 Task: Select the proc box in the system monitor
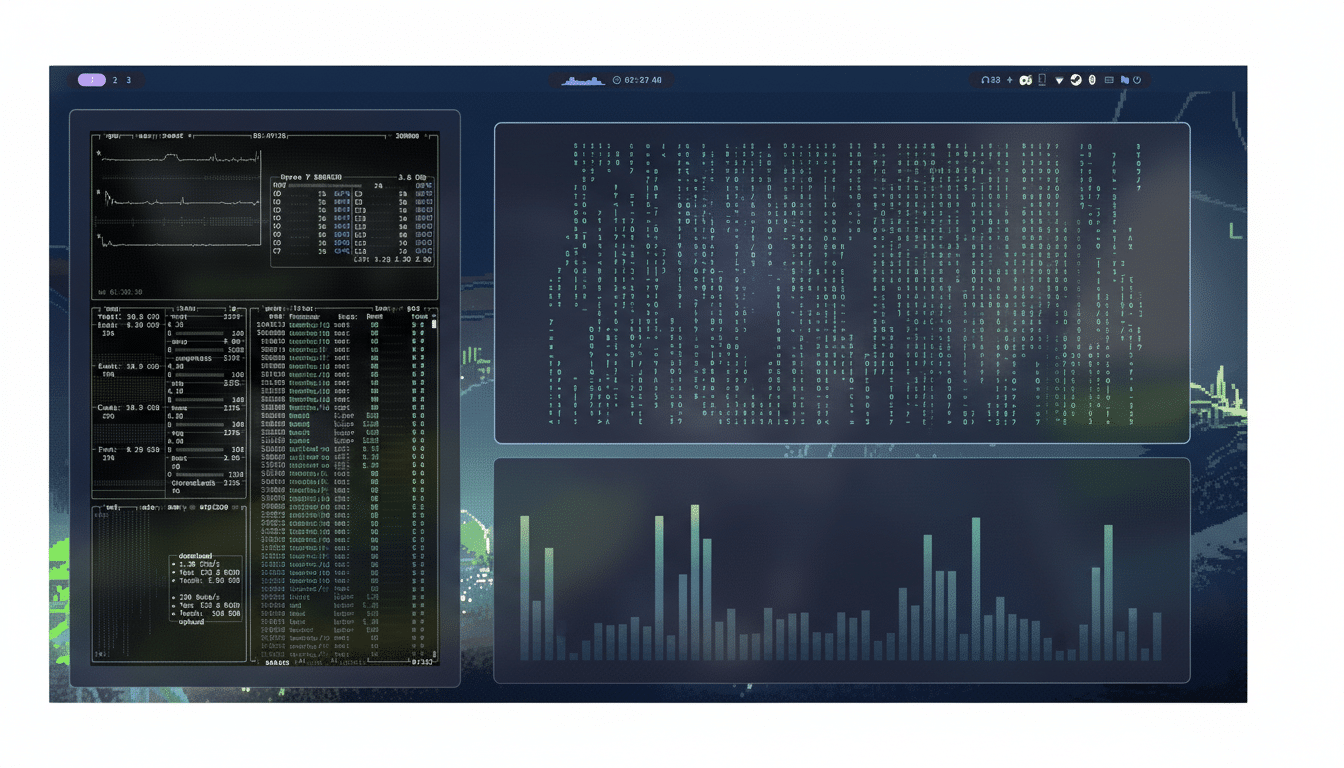pyautogui.click(x=270, y=306)
